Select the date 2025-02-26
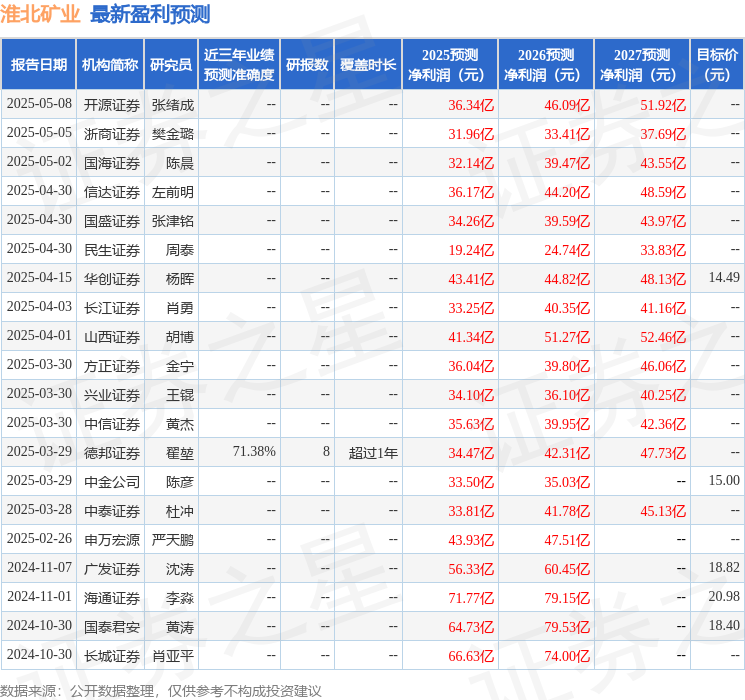745x700 pixels. (x=39, y=538)
